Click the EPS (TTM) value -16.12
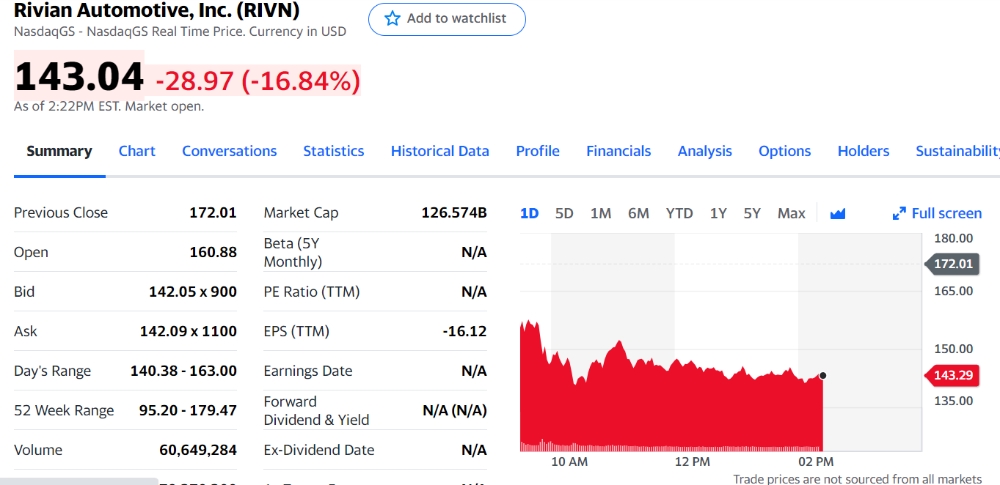The height and width of the screenshot is (485, 1000). [x=464, y=332]
